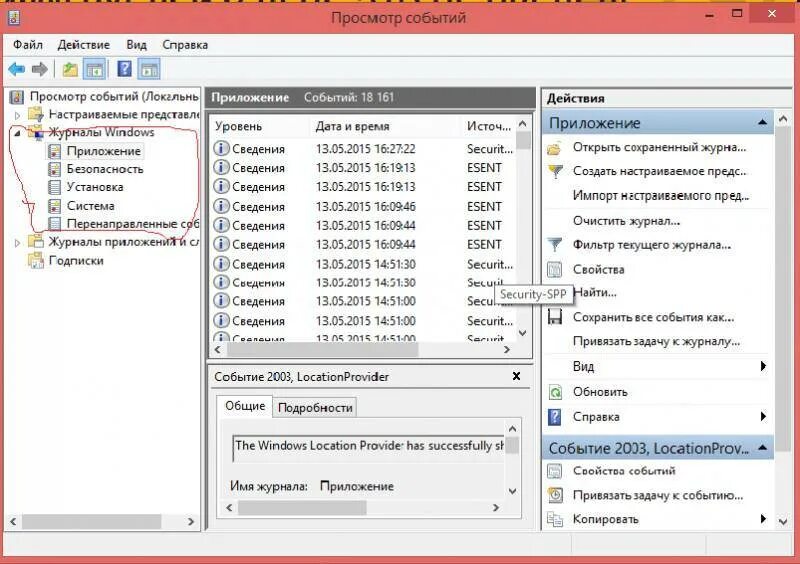Viewport: 800px width, 564px height.
Task: Click the floppy disk icon for Сохранить все события
Action: (555, 317)
